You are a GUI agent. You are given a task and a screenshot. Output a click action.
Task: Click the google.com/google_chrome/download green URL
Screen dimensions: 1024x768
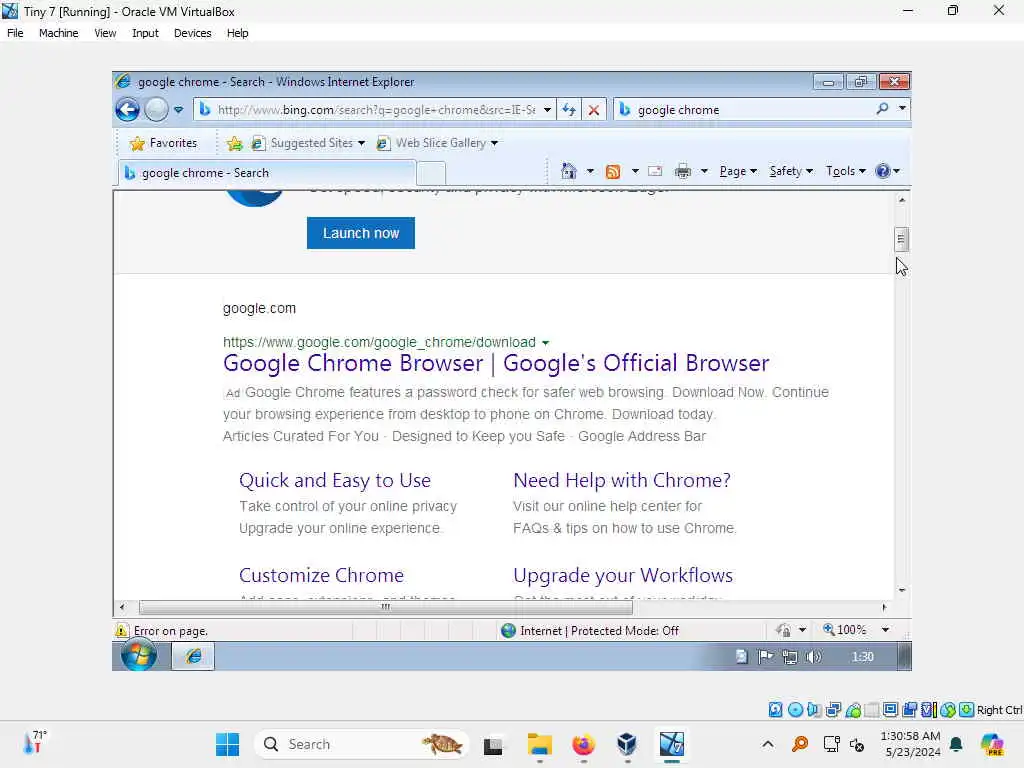click(379, 342)
